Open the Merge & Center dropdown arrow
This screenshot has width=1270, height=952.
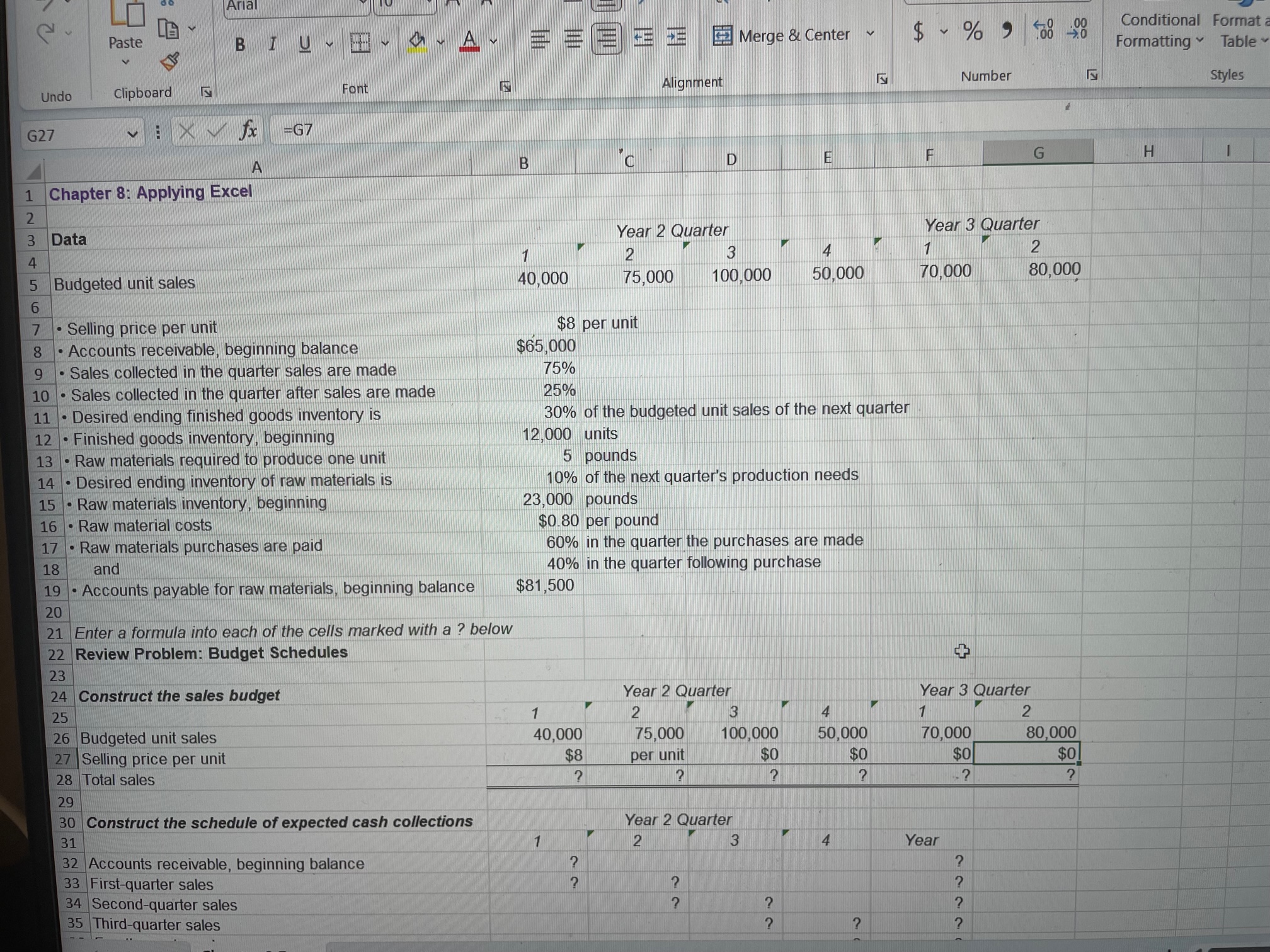[871, 36]
